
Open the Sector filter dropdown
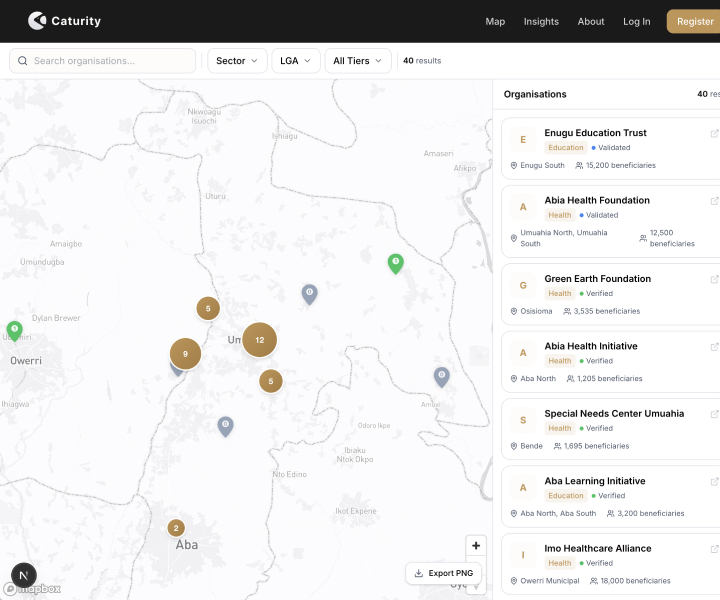point(237,61)
